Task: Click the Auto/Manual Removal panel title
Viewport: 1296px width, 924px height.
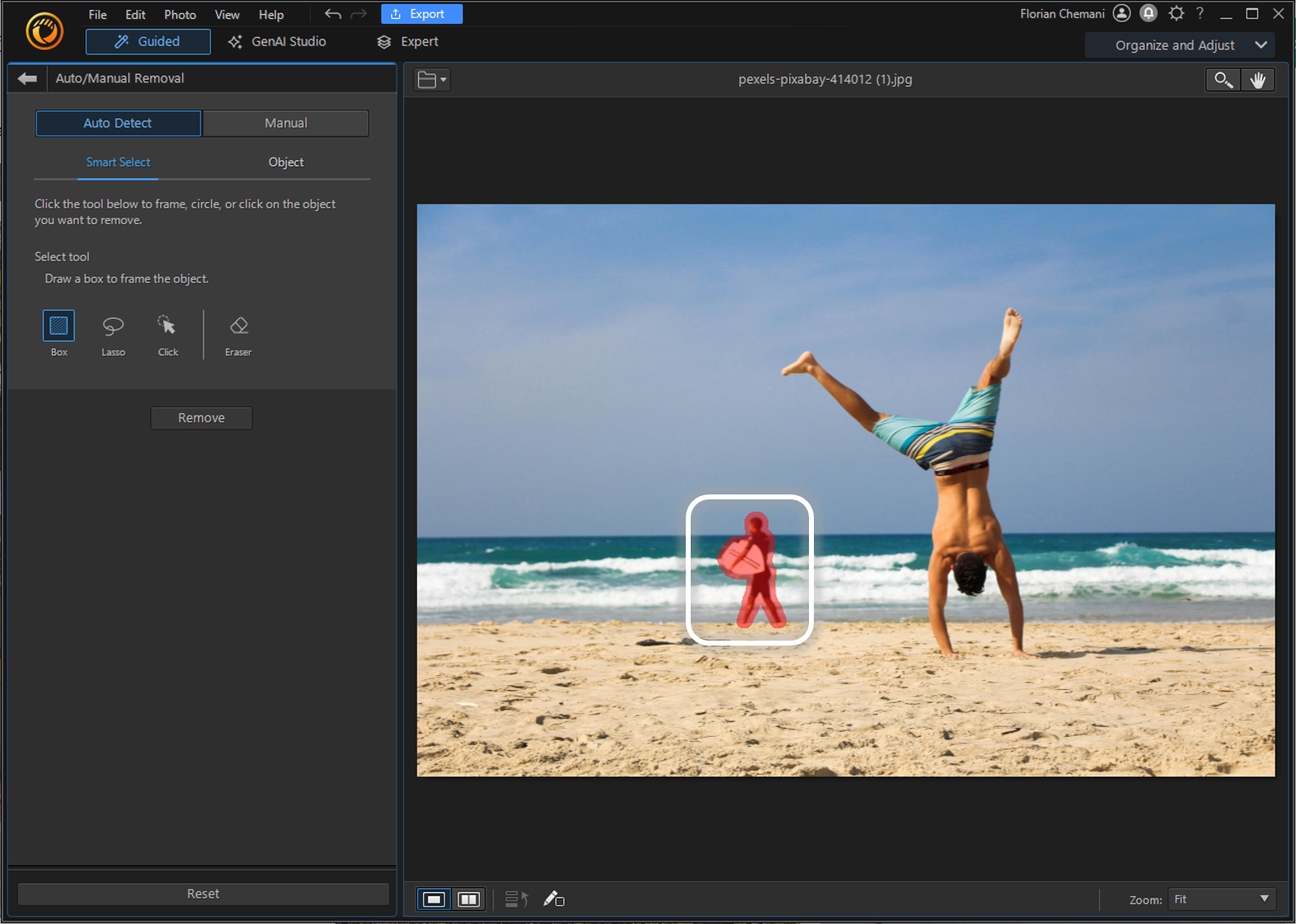Action: point(120,79)
